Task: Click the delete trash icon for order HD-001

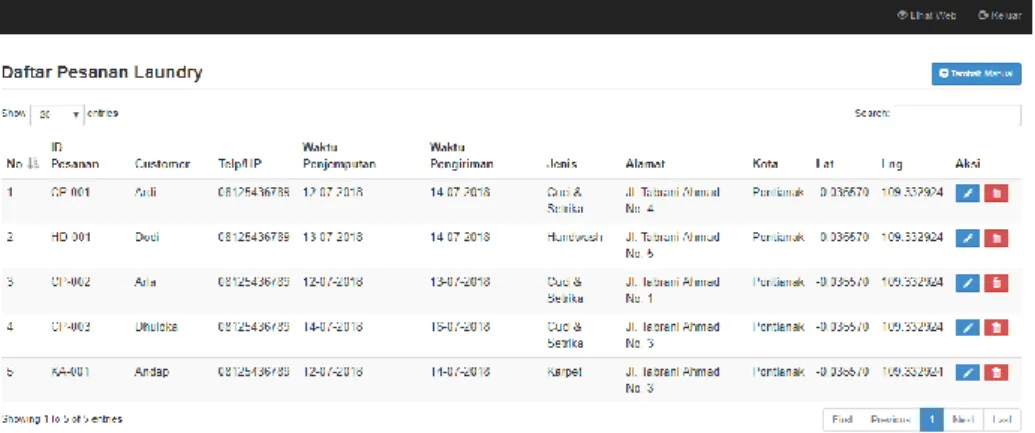Action: pyautogui.click(x=996, y=238)
